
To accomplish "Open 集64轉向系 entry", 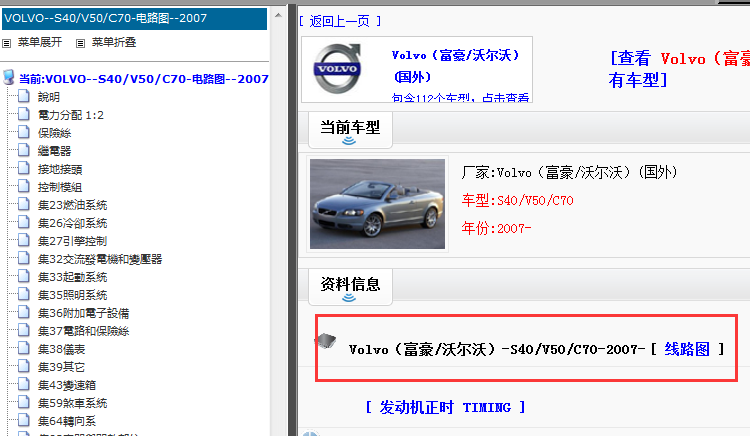I will (x=67, y=421).
